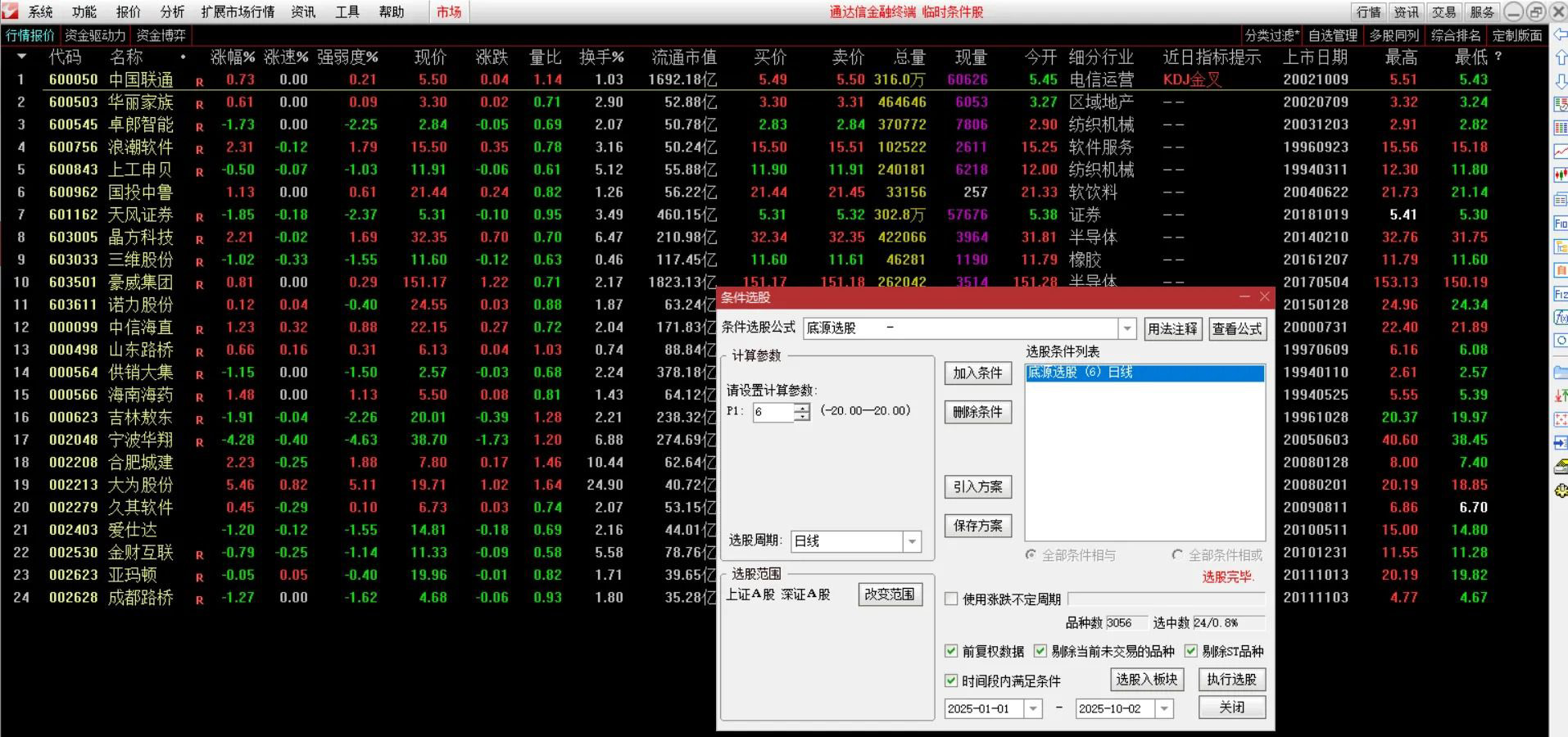Expand the 条件选股公式 formula dropdown
The height and width of the screenshot is (737, 1568).
pyautogui.click(x=1127, y=328)
